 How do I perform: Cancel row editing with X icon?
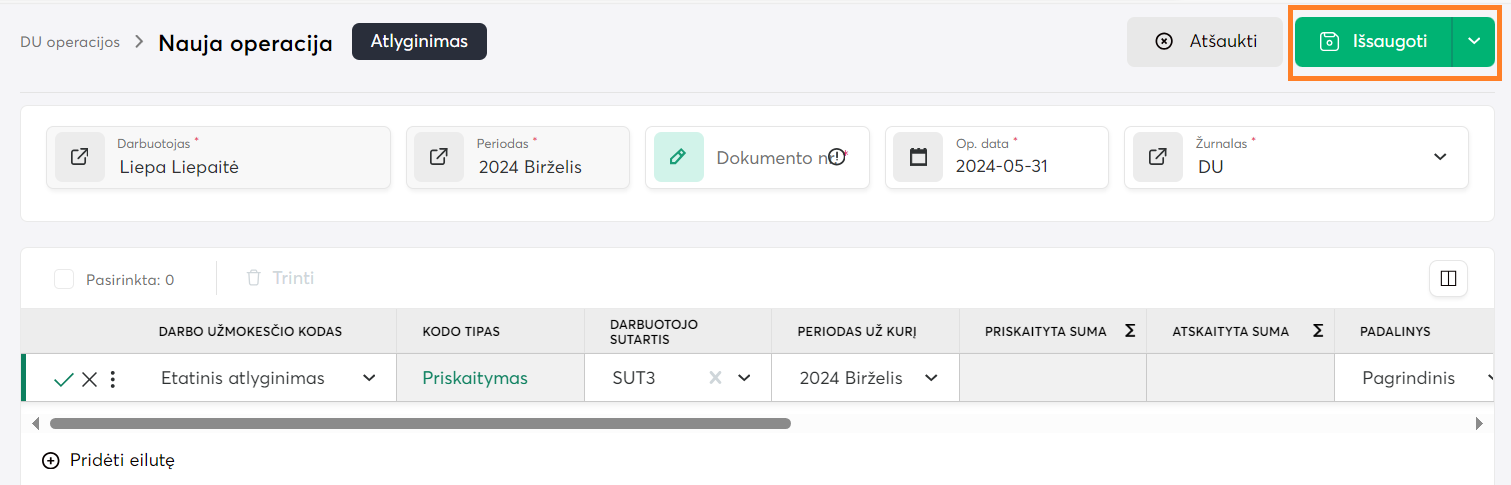[89, 379]
